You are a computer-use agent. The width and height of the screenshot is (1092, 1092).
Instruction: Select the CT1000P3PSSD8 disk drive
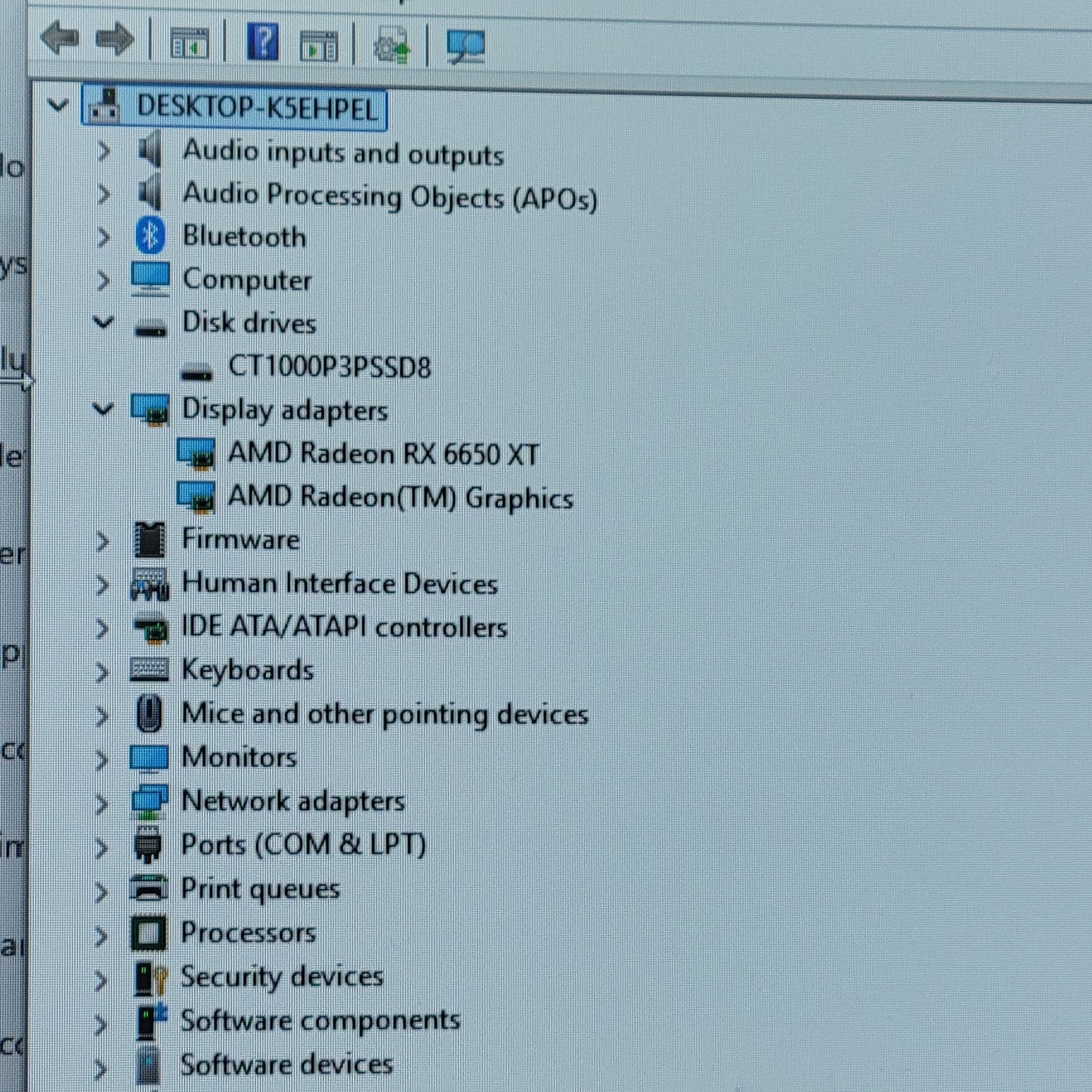(329, 367)
